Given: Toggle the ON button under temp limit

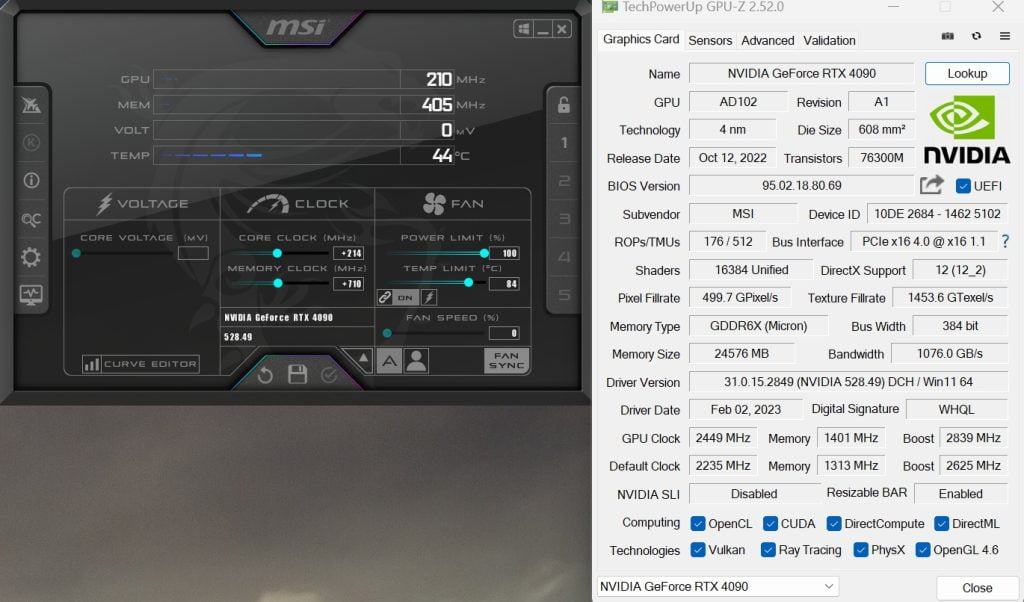Looking at the screenshot, I should coord(406,298).
